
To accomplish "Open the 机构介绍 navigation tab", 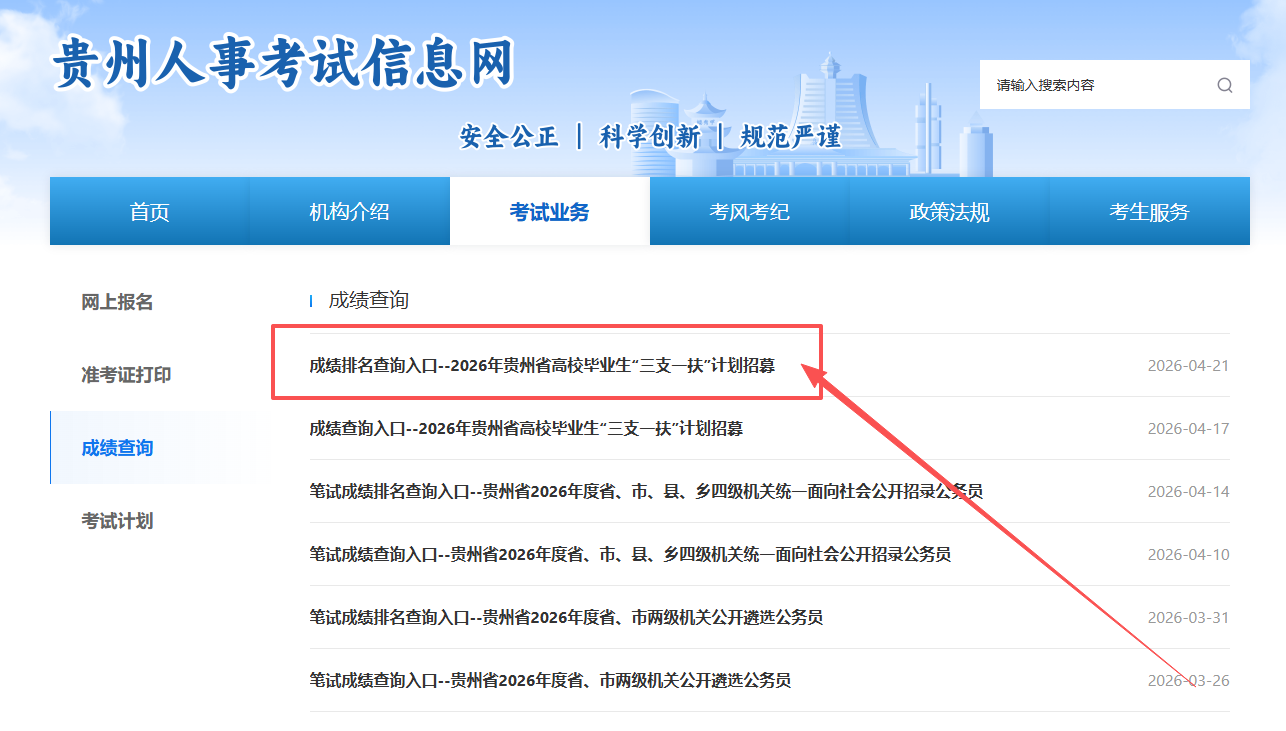I will (349, 212).
